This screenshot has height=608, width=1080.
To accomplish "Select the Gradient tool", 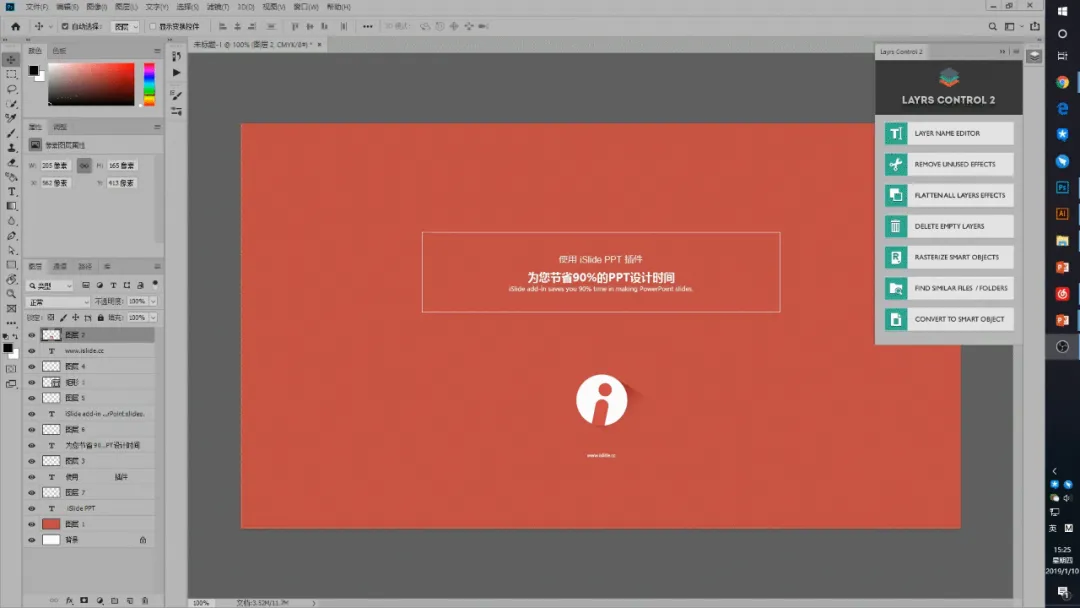I will (x=11, y=206).
